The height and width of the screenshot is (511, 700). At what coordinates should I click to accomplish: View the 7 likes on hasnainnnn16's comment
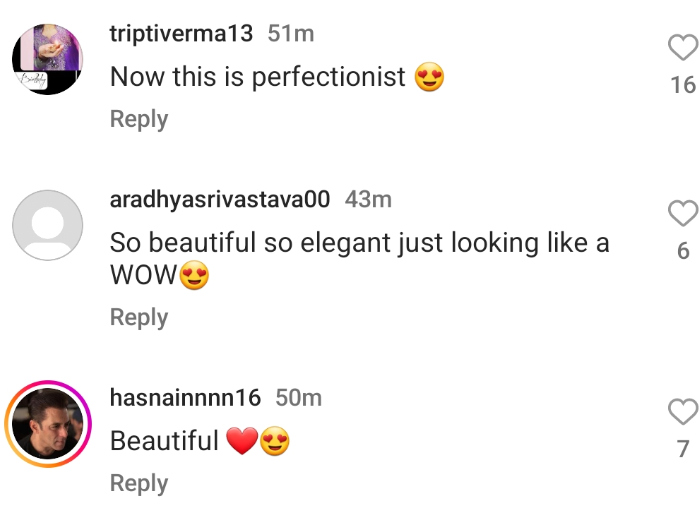click(683, 449)
